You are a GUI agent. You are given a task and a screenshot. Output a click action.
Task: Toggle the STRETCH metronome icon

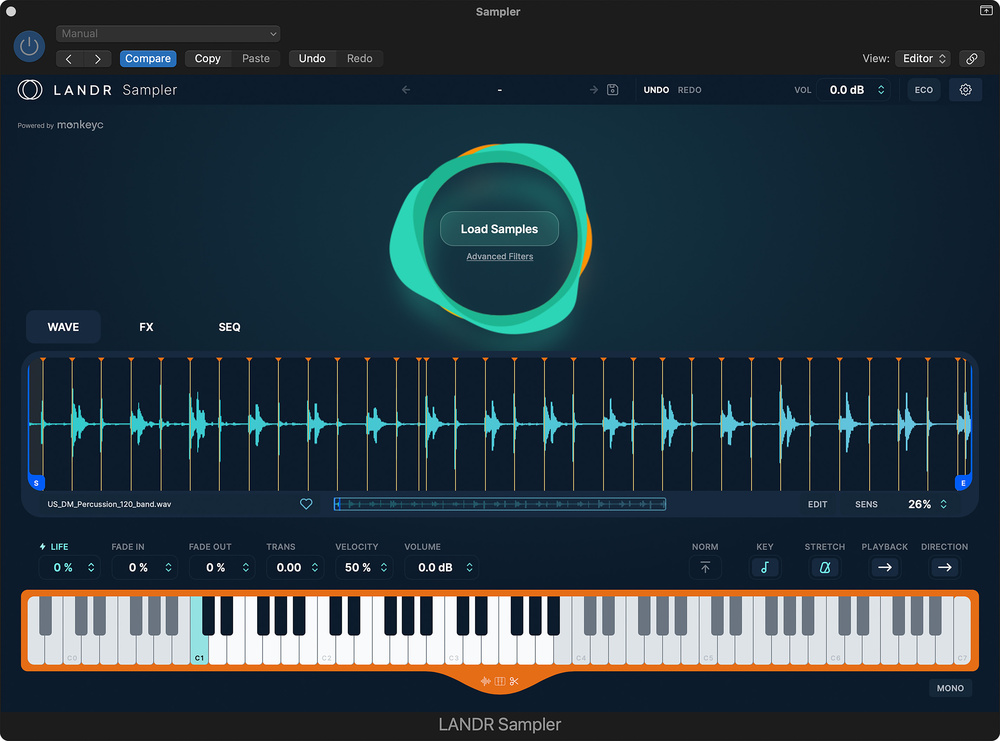click(825, 568)
